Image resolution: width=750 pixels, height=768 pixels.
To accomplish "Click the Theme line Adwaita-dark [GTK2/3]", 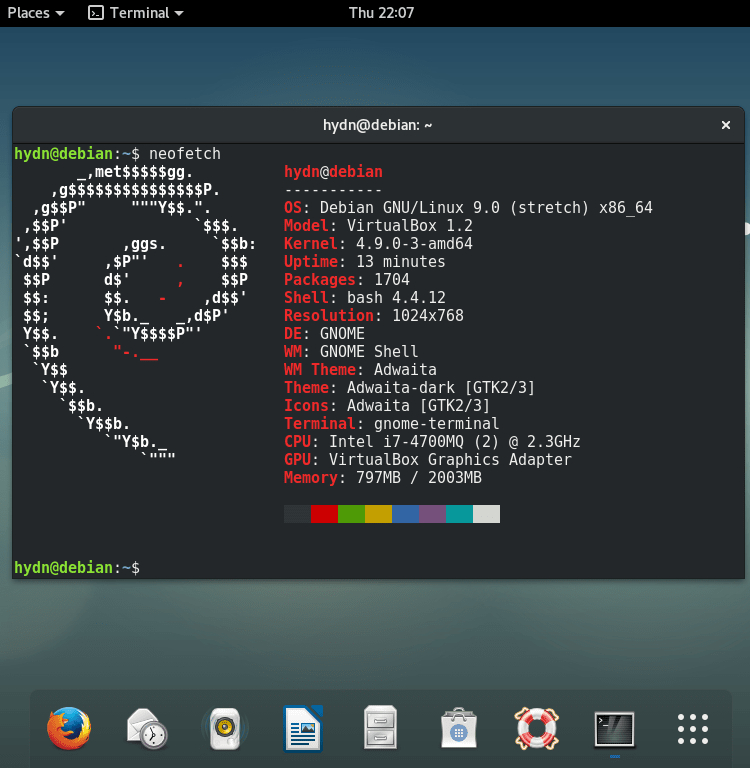I will click(410, 388).
